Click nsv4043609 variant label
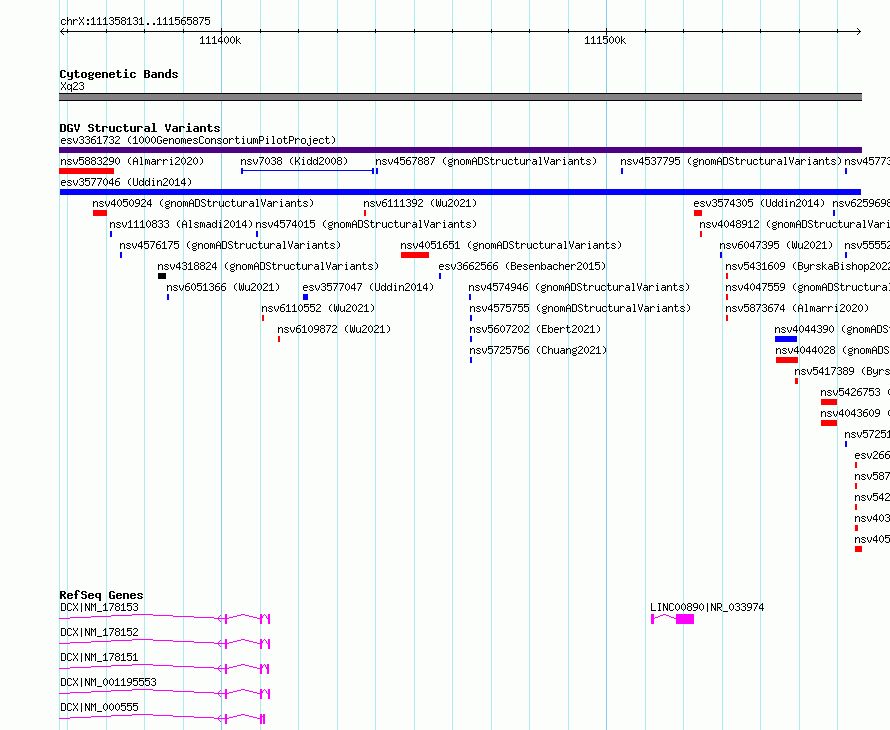 (855, 413)
